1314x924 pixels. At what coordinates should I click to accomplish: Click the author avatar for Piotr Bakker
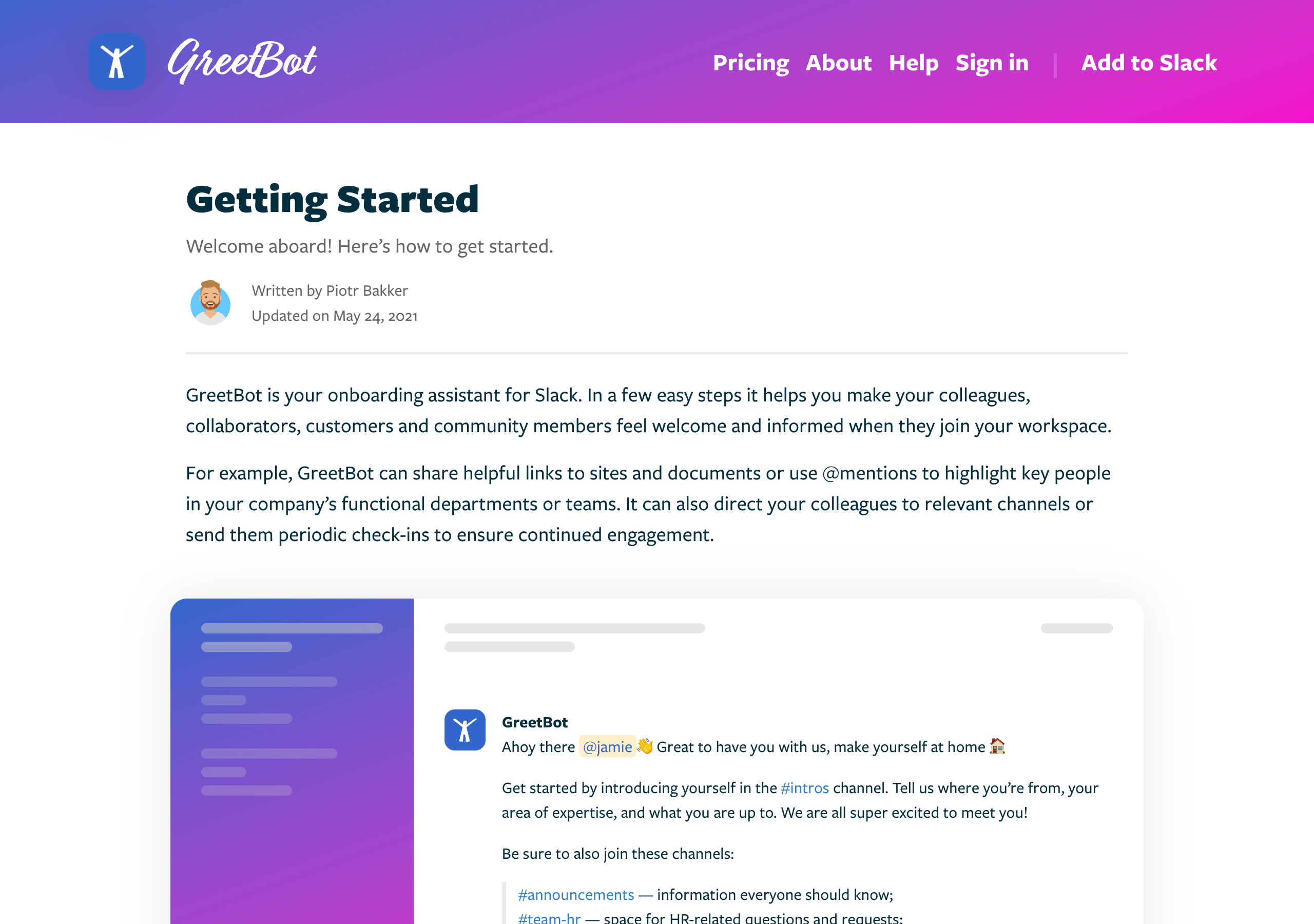pos(210,303)
